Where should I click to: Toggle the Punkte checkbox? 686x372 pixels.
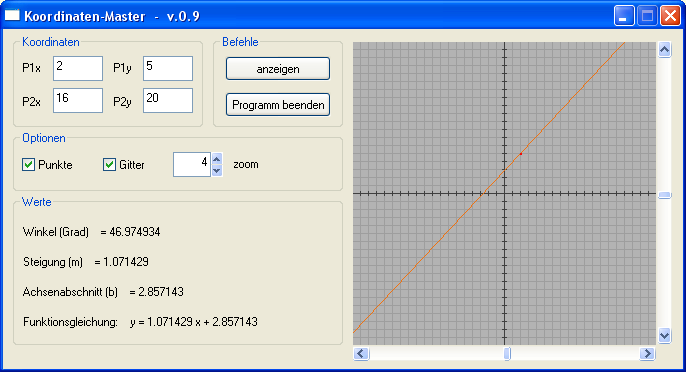pos(28,165)
